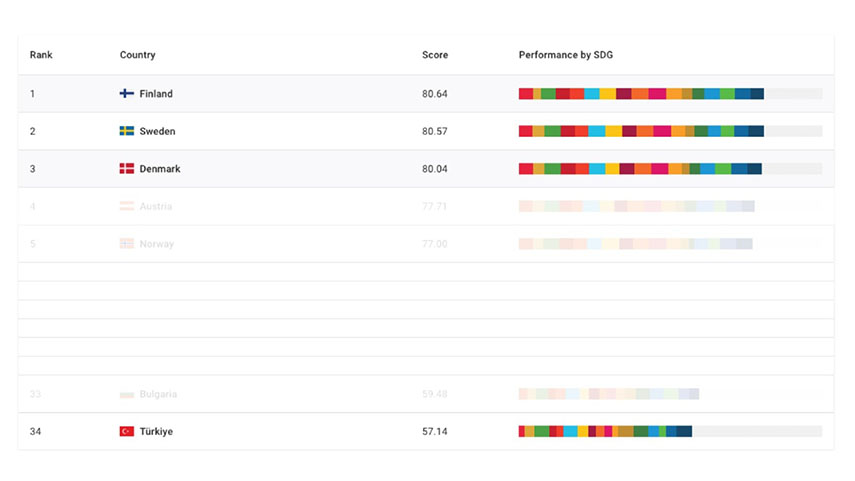Sort by the Score column header

[435, 55]
